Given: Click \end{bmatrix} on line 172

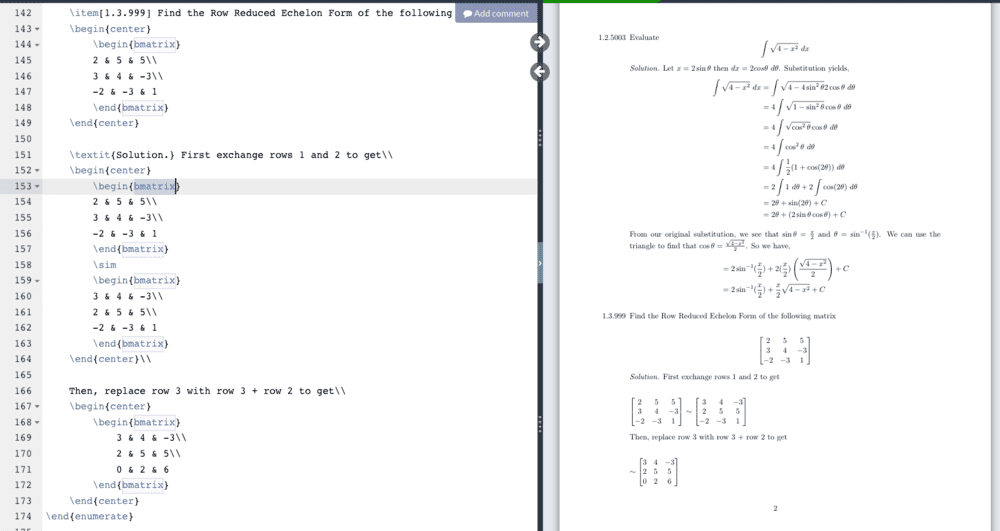Looking at the screenshot, I should click(x=131, y=485).
